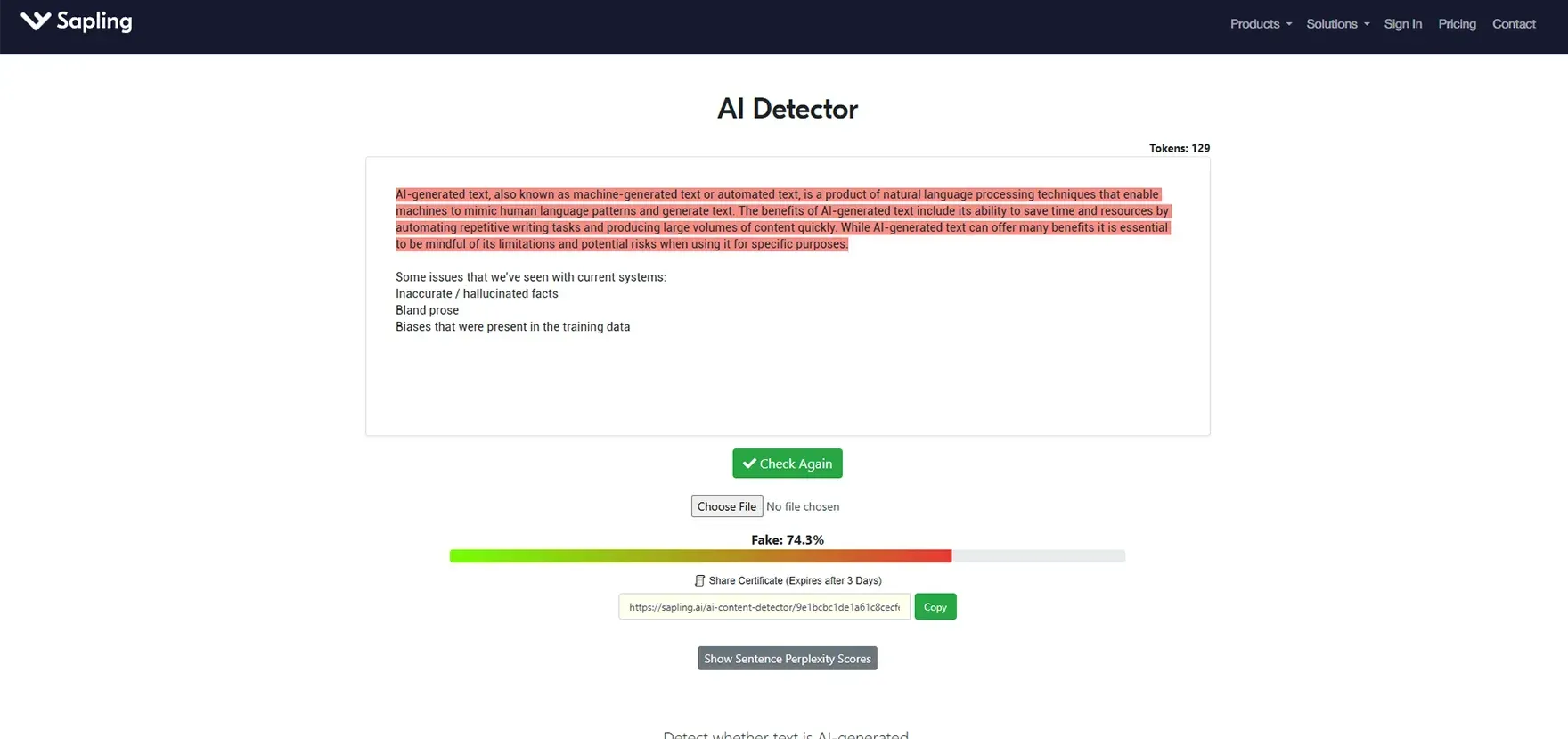Click the "Biases that were present" line
Image resolution: width=1568 pixels, height=739 pixels.
point(512,327)
